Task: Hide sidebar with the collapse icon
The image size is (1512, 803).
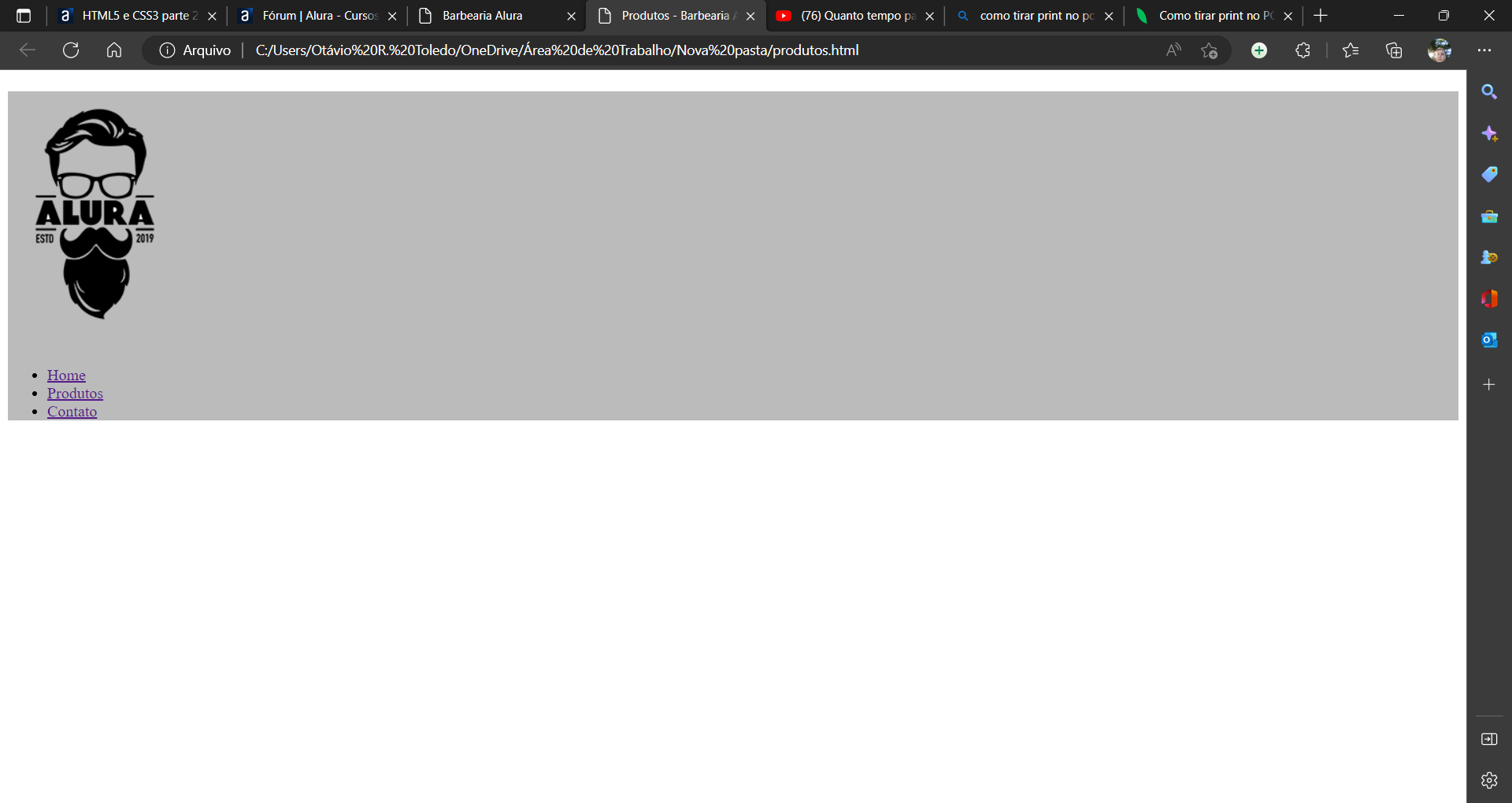Action: coord(1489,739)
